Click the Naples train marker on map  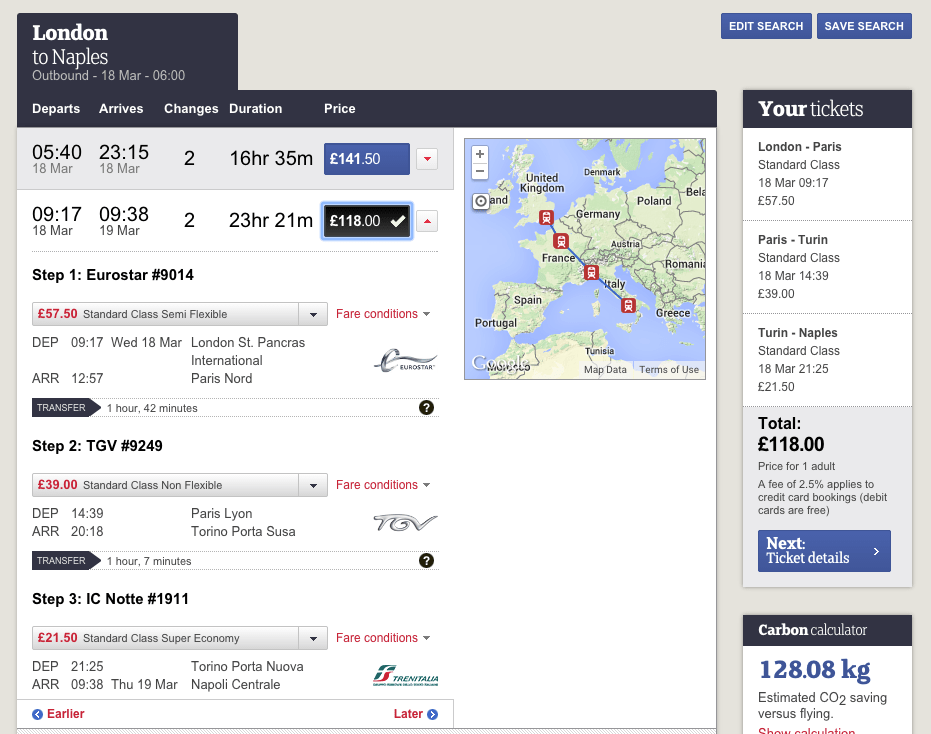[x=628, y=306]
